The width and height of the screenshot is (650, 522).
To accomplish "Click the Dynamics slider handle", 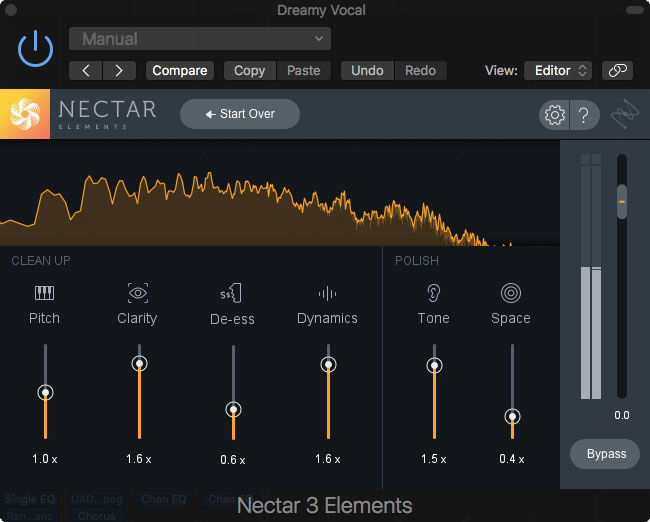I will coord(329,364).
